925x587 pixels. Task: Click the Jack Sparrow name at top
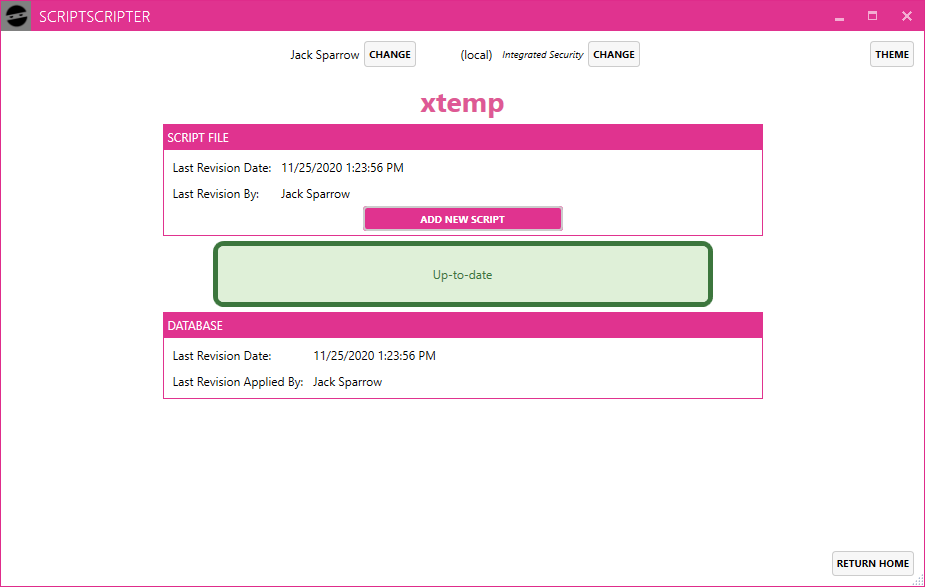pyautogui.click(x=324, y=55)
